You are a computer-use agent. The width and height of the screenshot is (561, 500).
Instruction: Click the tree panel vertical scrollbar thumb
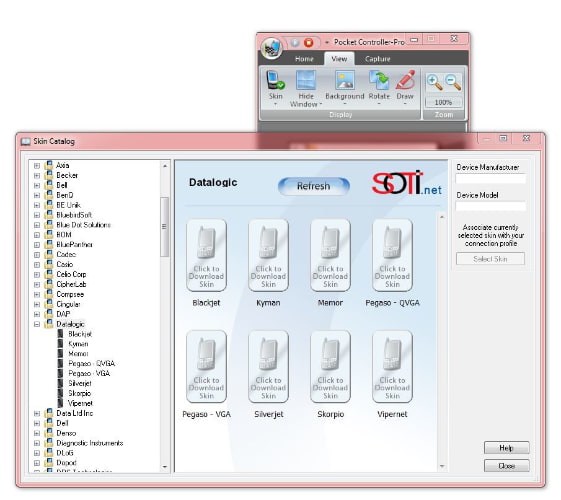[164, 227]
